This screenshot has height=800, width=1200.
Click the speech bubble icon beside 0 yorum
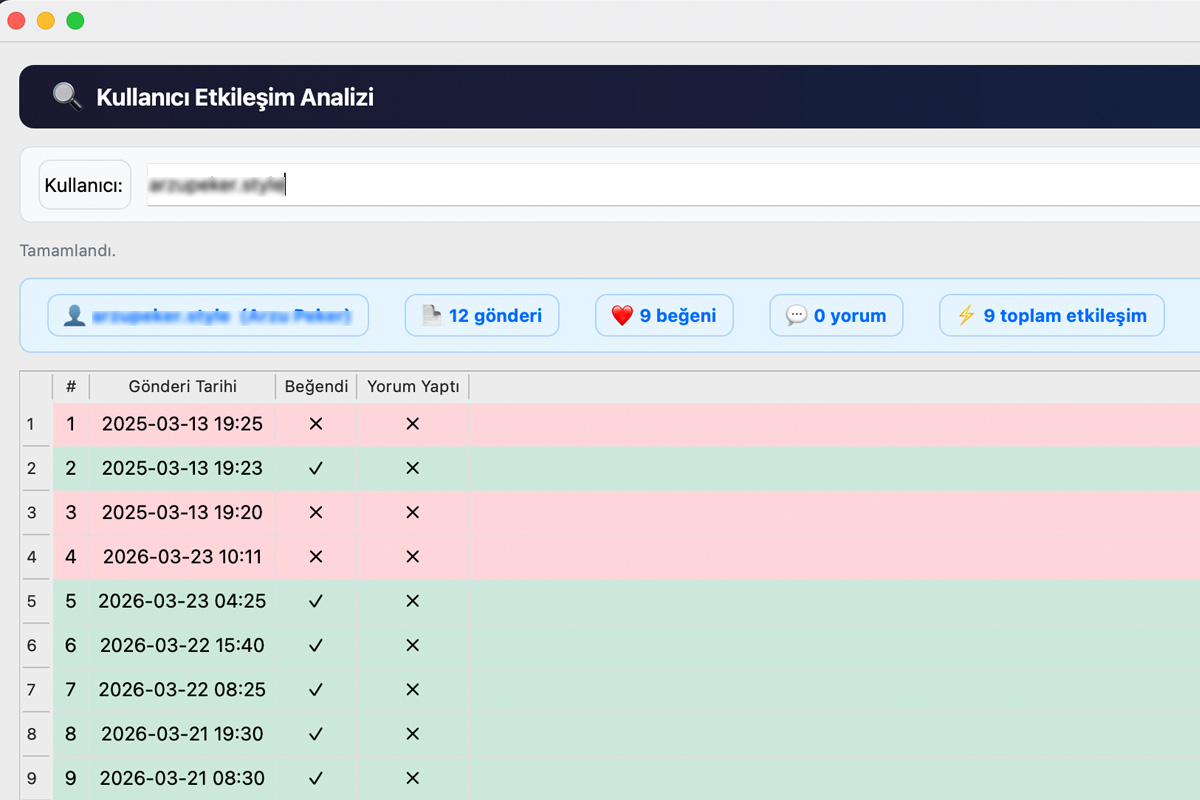(796, 316)
